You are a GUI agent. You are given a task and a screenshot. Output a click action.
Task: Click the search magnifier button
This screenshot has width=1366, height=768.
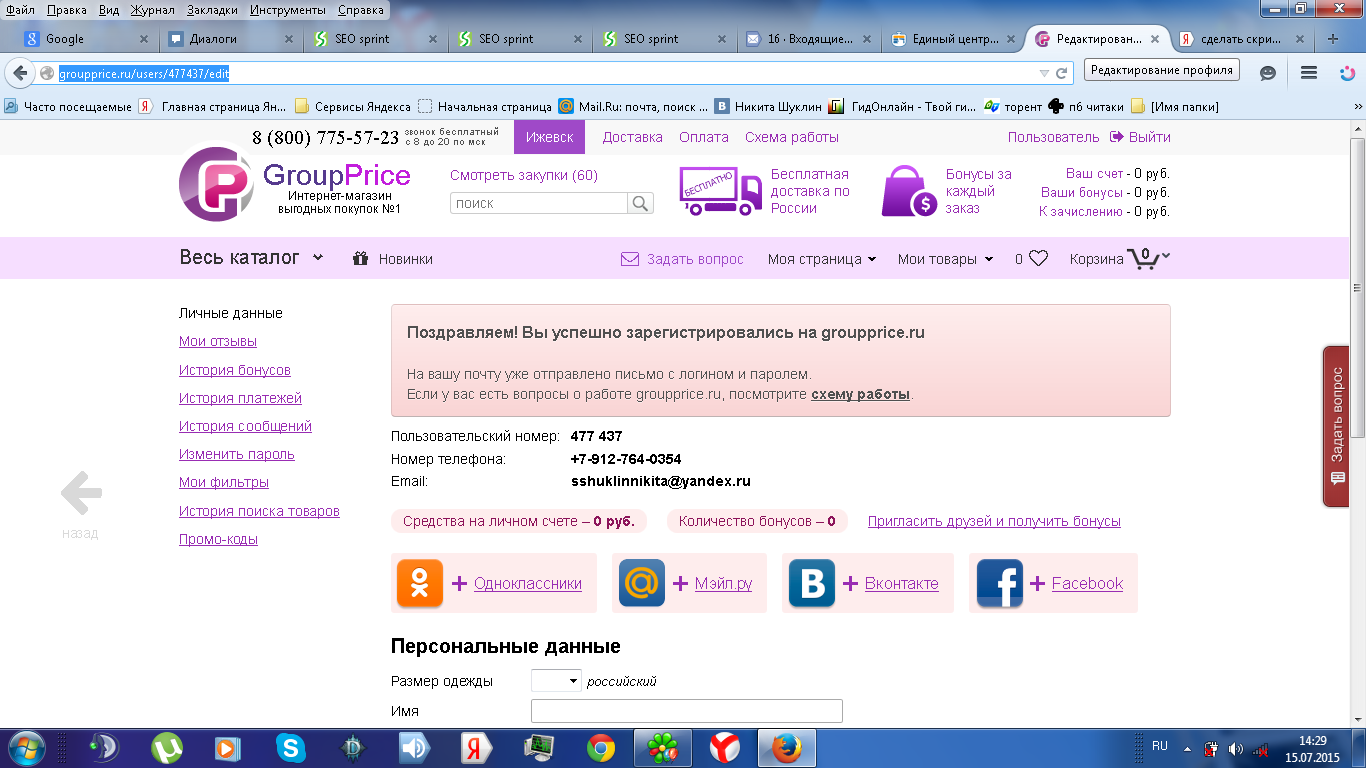640,203
